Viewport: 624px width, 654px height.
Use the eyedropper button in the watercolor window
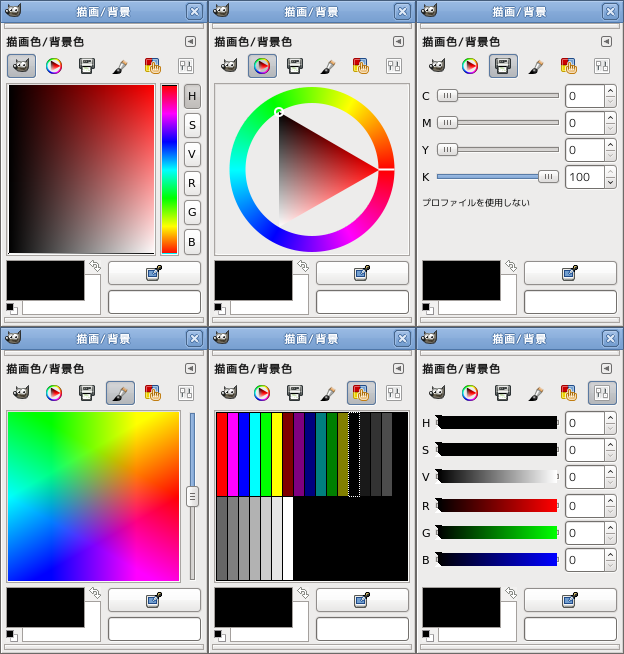pos(154,600)
